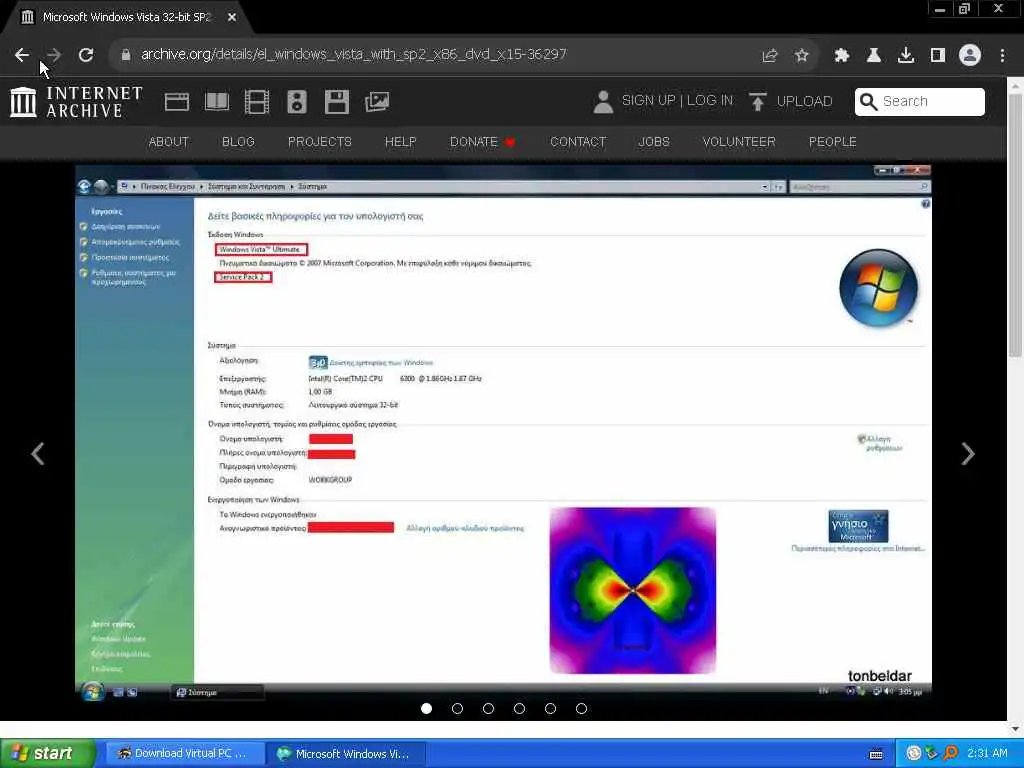Screen dimensions: 1024x768
Task: Open the Video film icon
Action: (257, 102)
